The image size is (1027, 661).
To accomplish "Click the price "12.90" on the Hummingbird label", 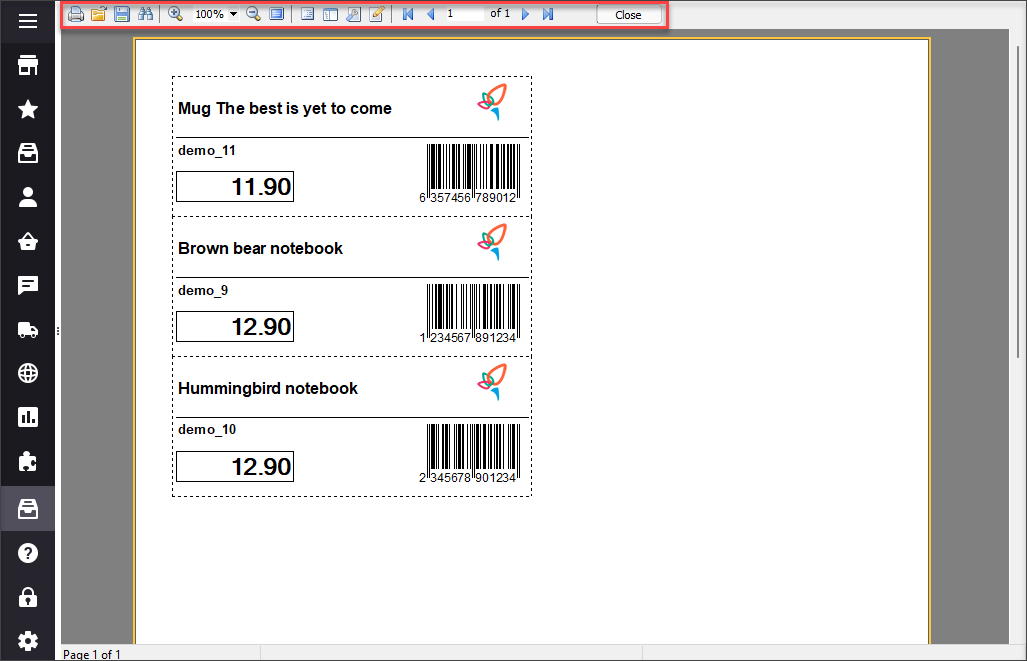I will point(235,467).
